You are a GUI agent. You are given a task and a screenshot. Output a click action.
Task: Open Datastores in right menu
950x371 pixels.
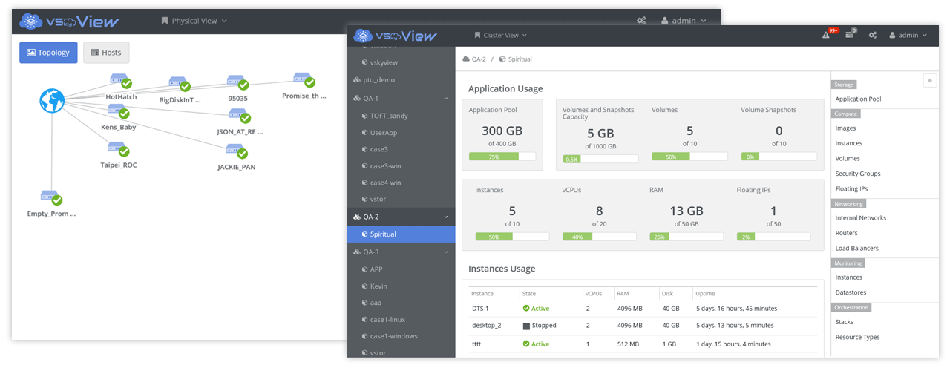pyautogui.click(x=850, y=292)
